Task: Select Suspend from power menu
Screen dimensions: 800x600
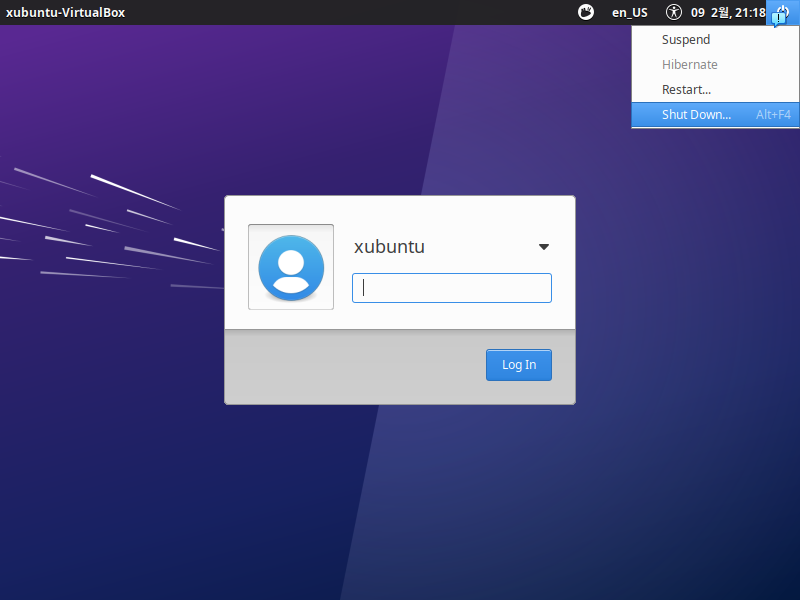Action: pos(715,39)
